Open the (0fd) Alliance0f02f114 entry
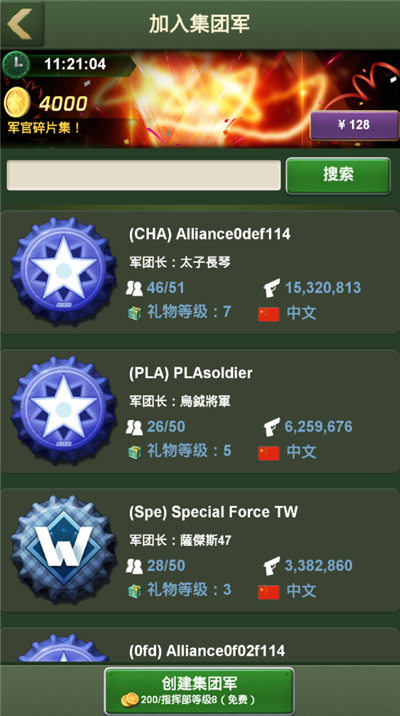Image resolution: width=400 pixels, height=716 pixels. pos(200,646)
